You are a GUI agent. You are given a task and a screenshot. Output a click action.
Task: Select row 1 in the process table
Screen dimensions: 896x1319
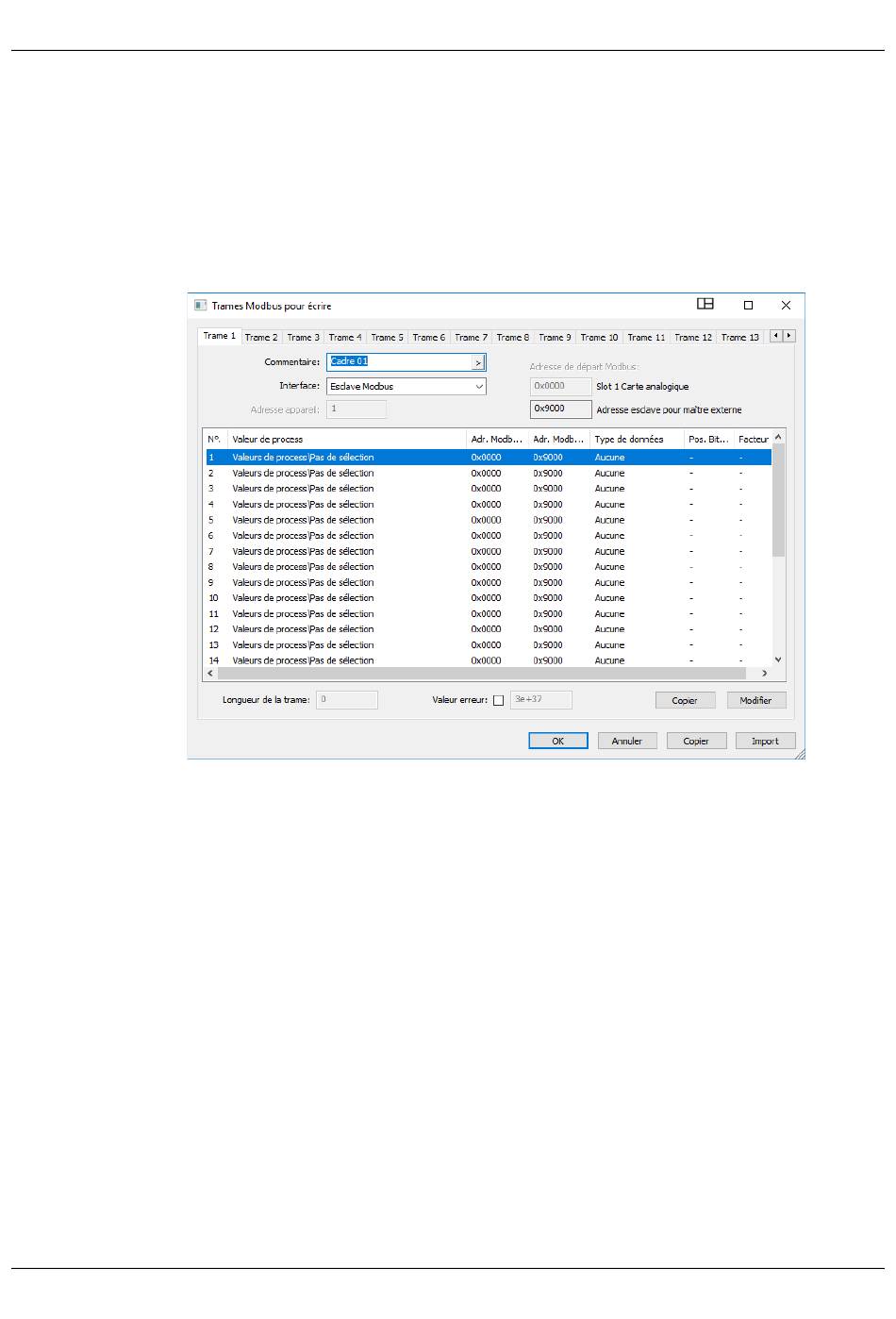click(x=489, y=457)
